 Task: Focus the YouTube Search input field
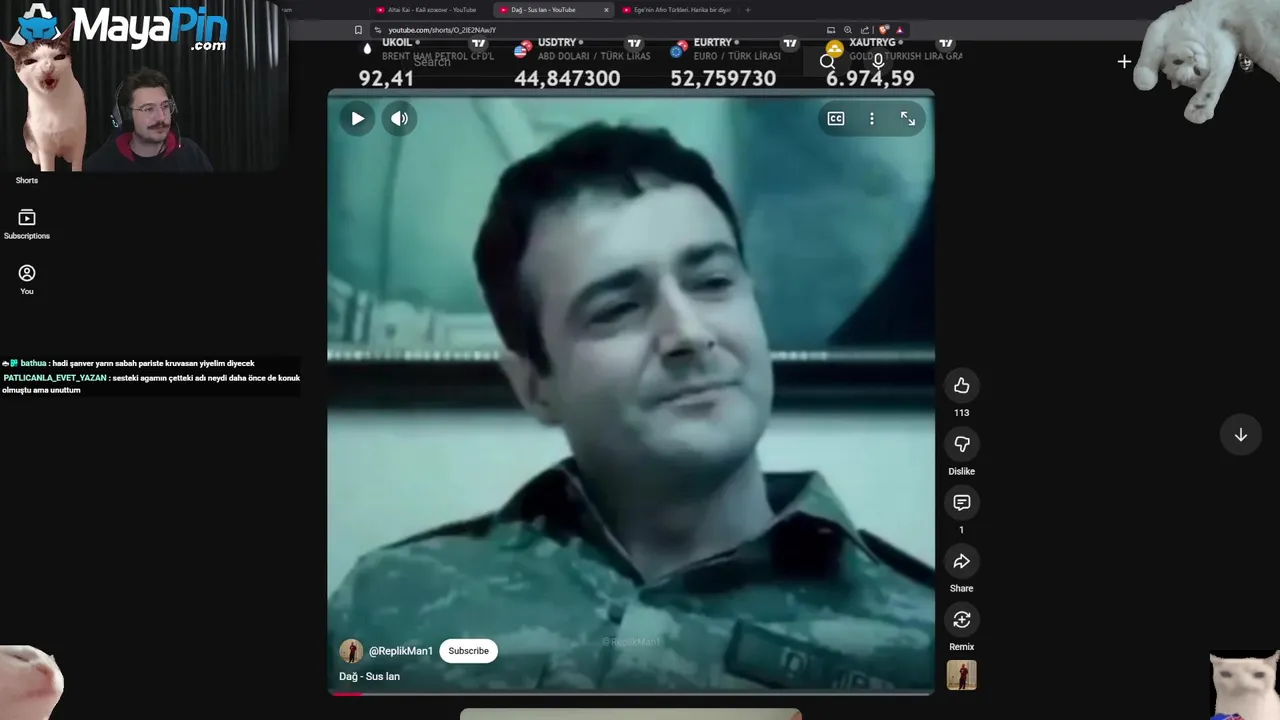click(x=600, y=62)
